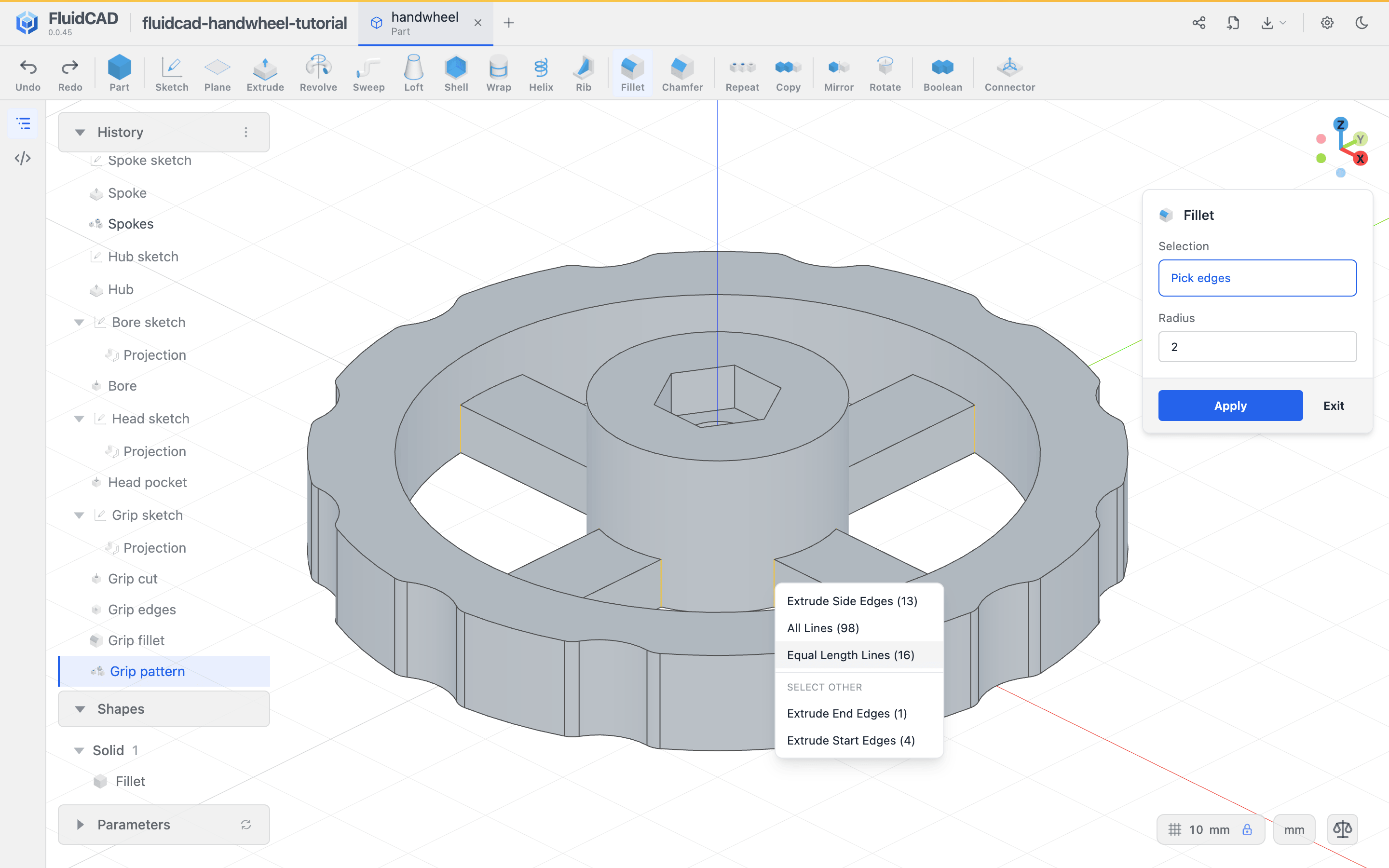
Task: Toggle dark mode moon icon
Action: point(1362,23)
